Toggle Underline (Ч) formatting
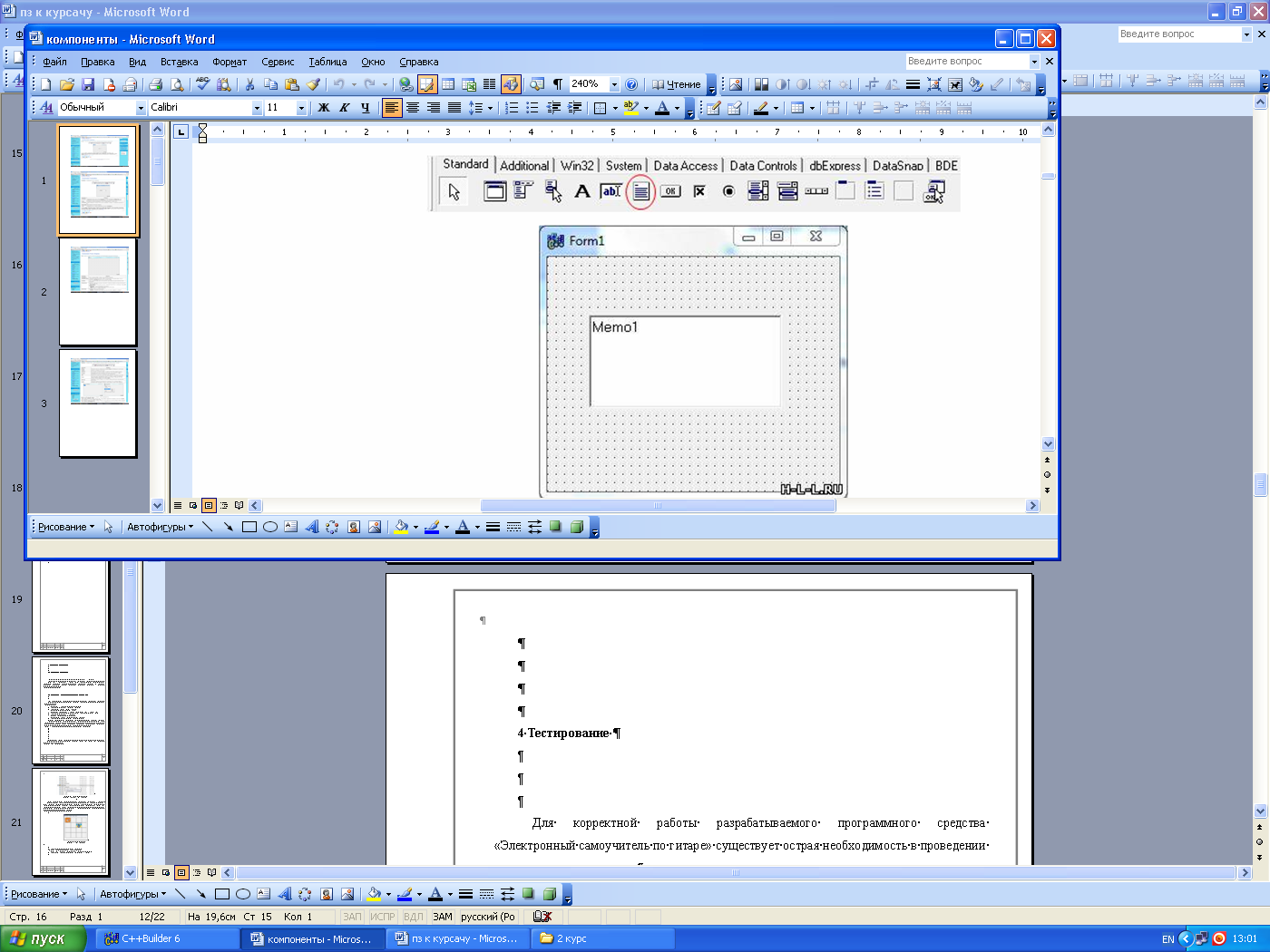The width and height of the screenshot is (1270, 952). [x=366, y=108]
